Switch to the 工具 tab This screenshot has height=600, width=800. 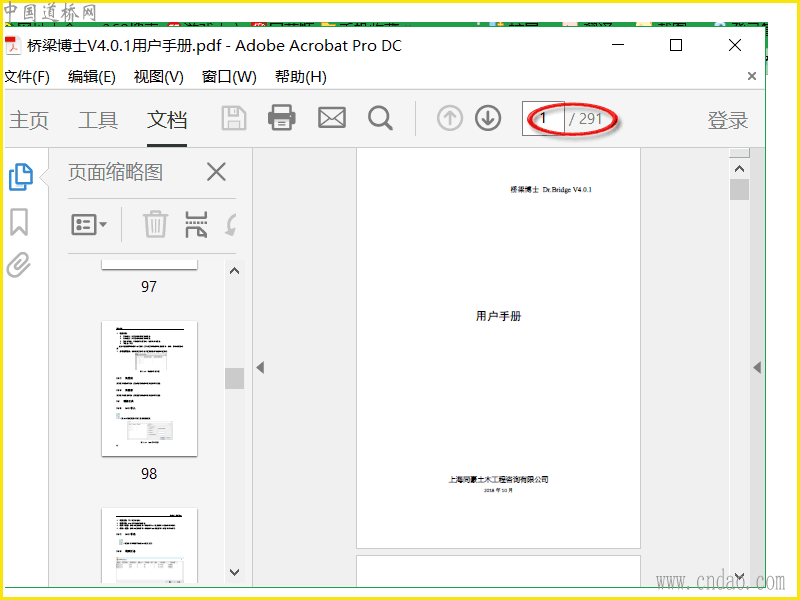(98, 120)
